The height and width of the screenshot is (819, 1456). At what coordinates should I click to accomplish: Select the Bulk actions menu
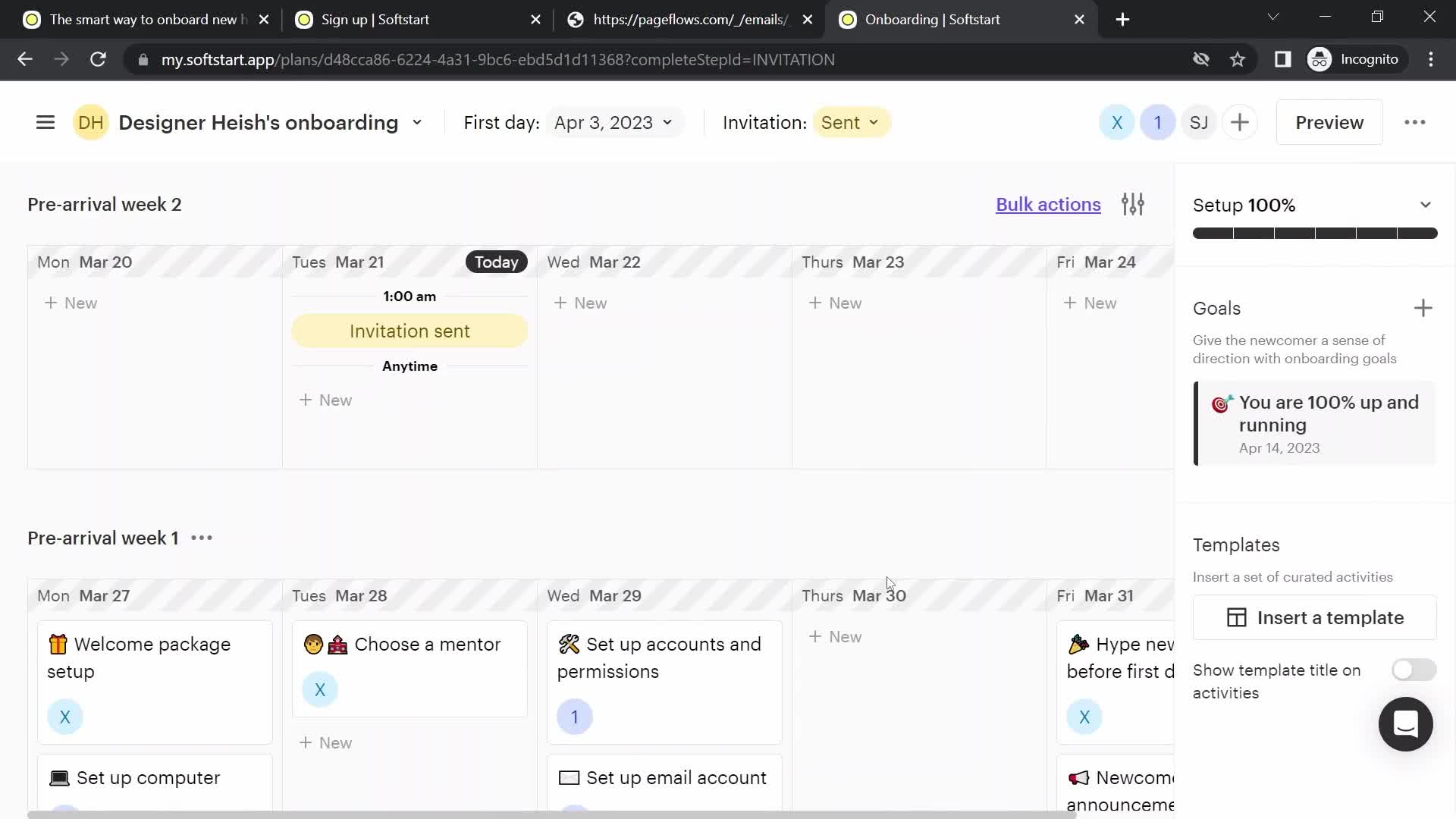coord(1048,204)
